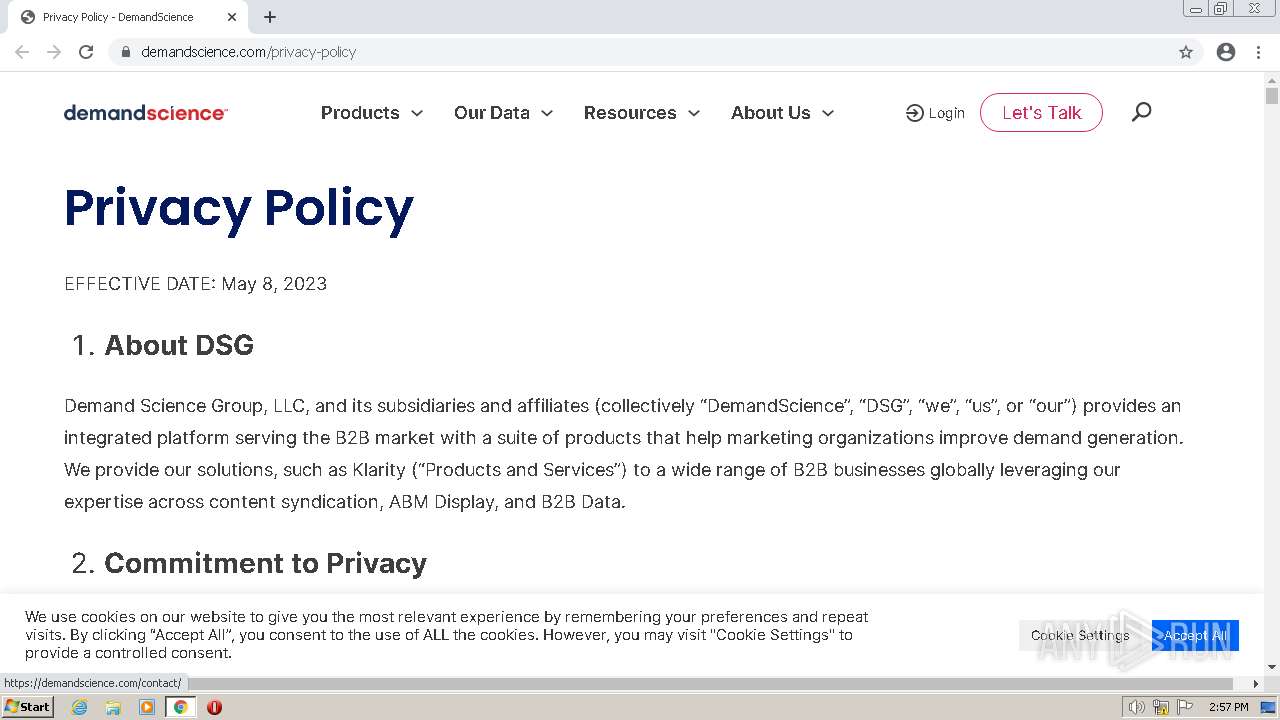Image resolution: width=1280 pixels, height=720 pixels.
Task: Open a new tab with plus icon
Action: [270, 17]
